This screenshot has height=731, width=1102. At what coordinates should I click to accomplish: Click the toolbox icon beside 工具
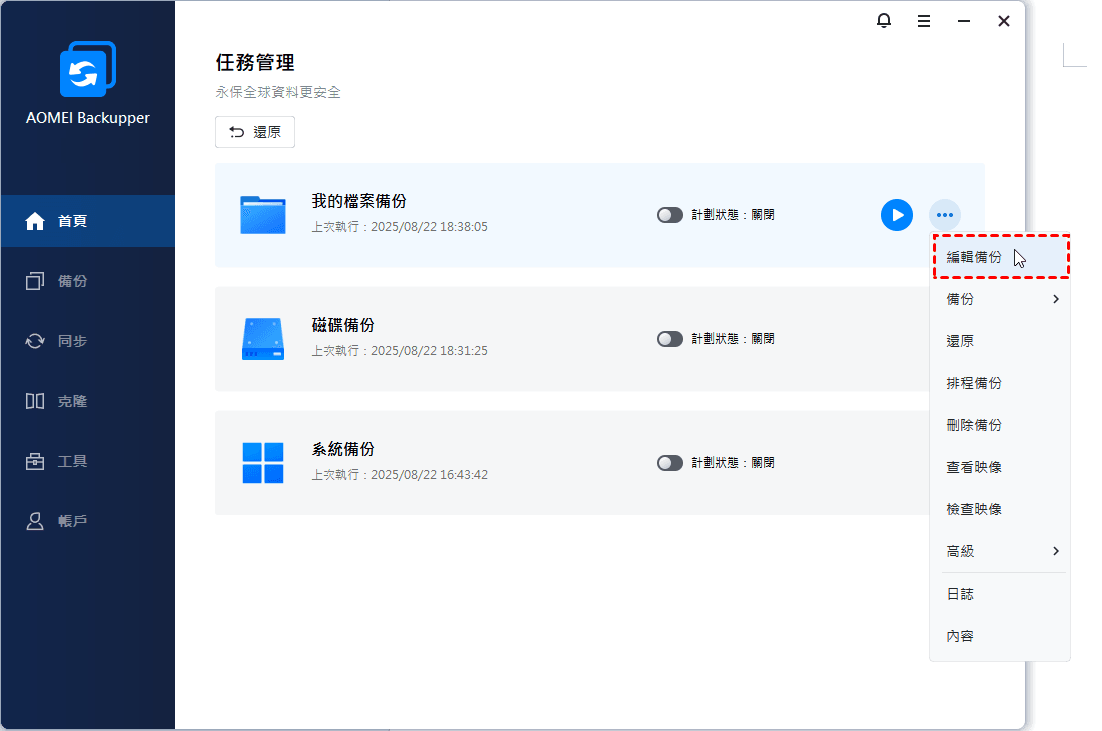[x=35, y=461]
